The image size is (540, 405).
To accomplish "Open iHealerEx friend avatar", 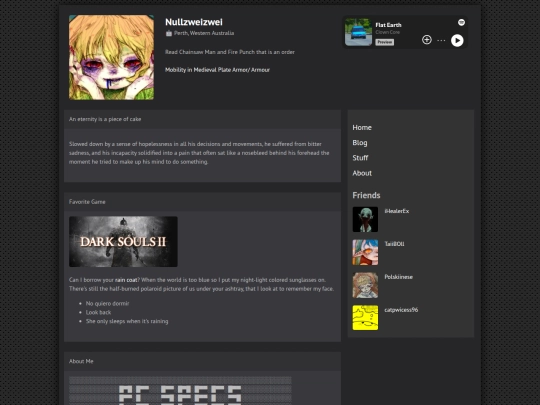I will pyautogui.click(x=365, y=219).
